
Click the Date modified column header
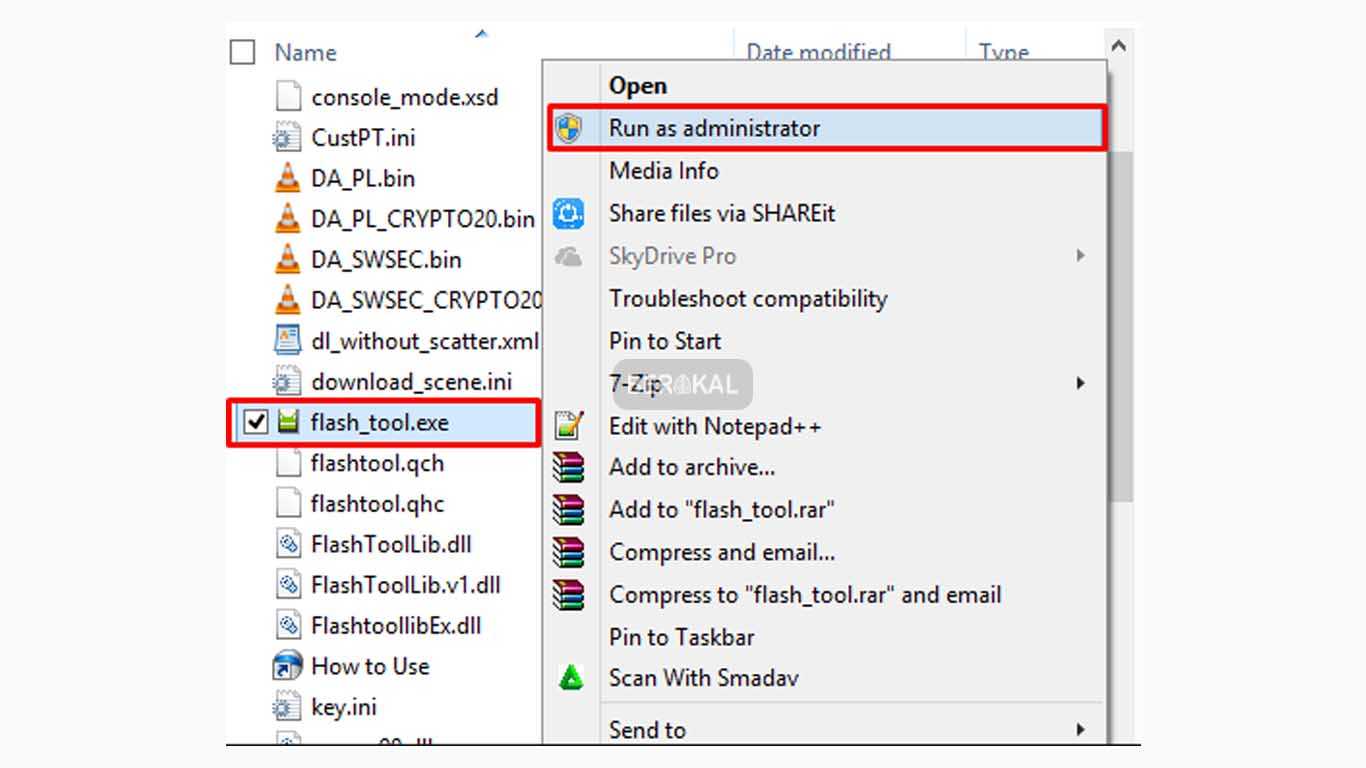[818, 52]
